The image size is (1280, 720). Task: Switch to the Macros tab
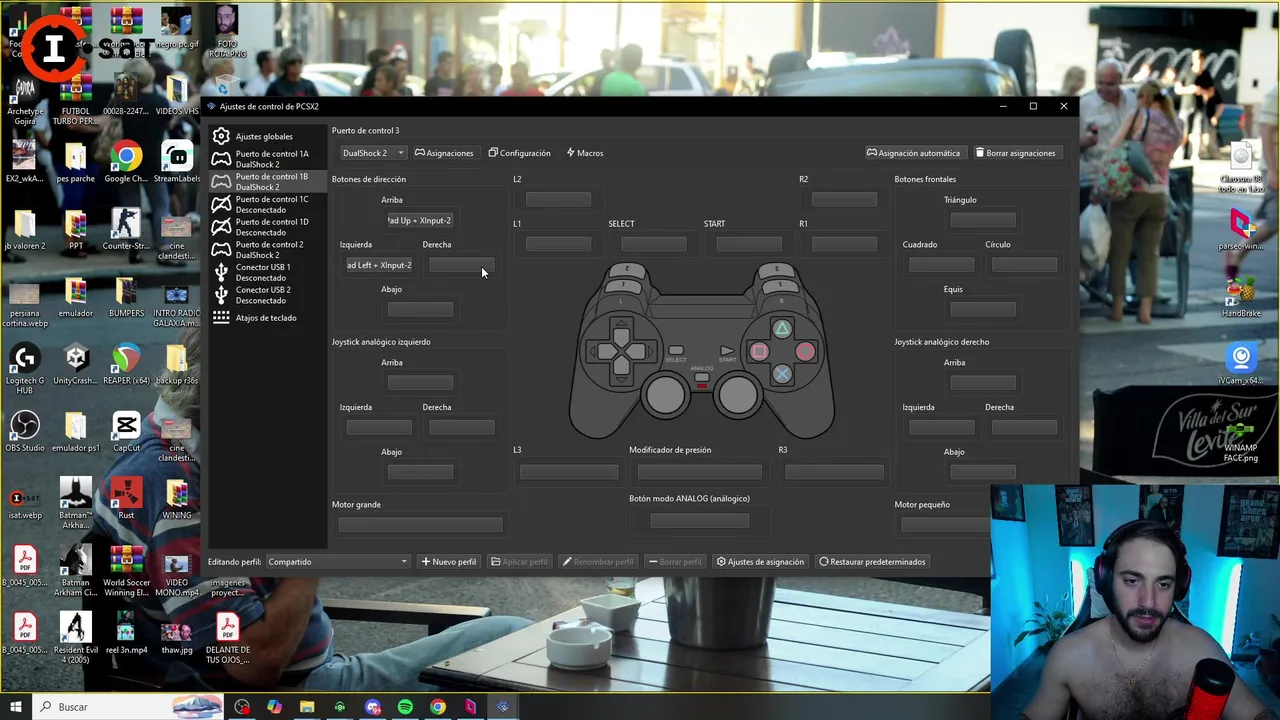(x=585, y=153)
